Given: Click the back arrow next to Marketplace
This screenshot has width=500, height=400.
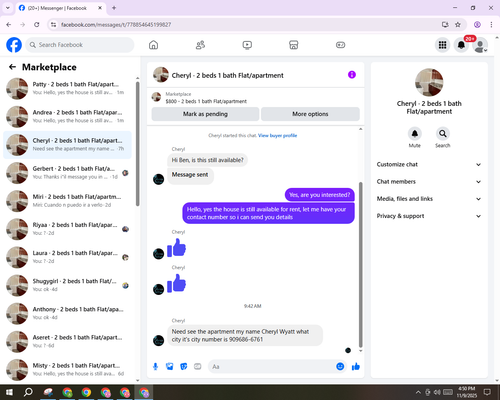Looking at the screenshot, I should point(12,67).
